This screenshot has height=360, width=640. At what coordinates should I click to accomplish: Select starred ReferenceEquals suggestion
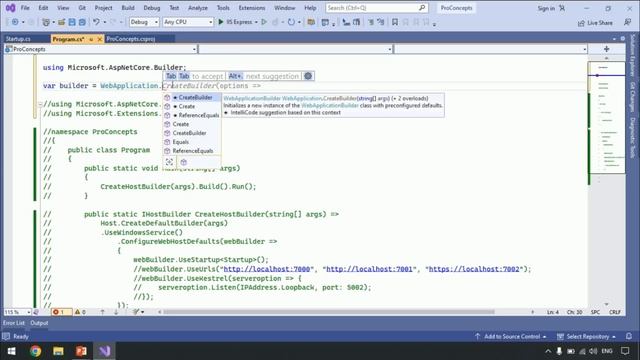pyautogui.click(x=192, y=115)
